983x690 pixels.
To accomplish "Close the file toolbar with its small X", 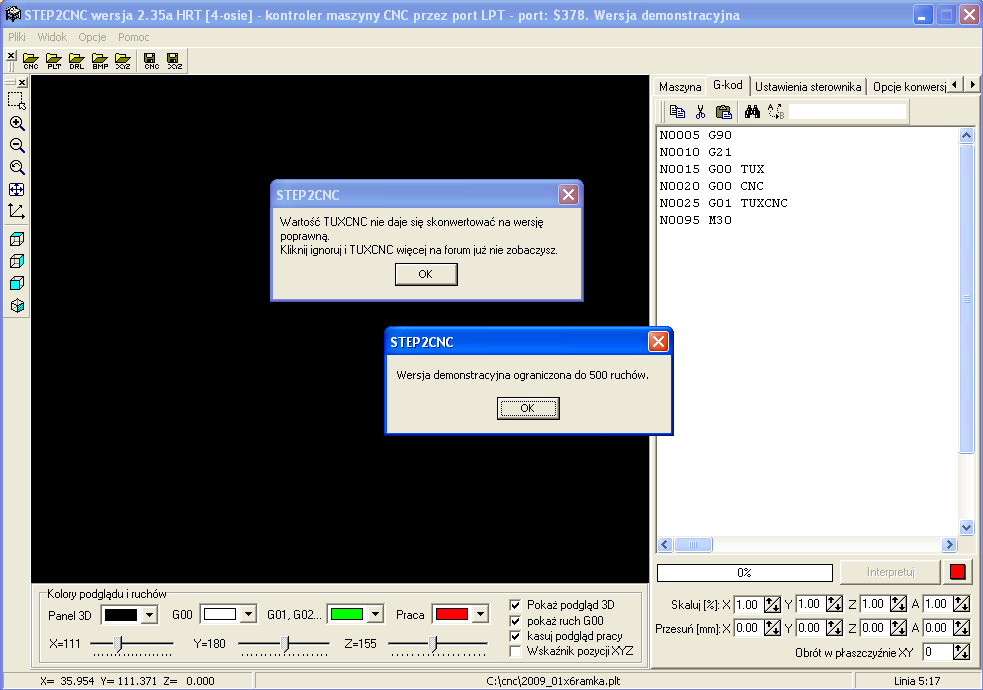I will point(11,56).
